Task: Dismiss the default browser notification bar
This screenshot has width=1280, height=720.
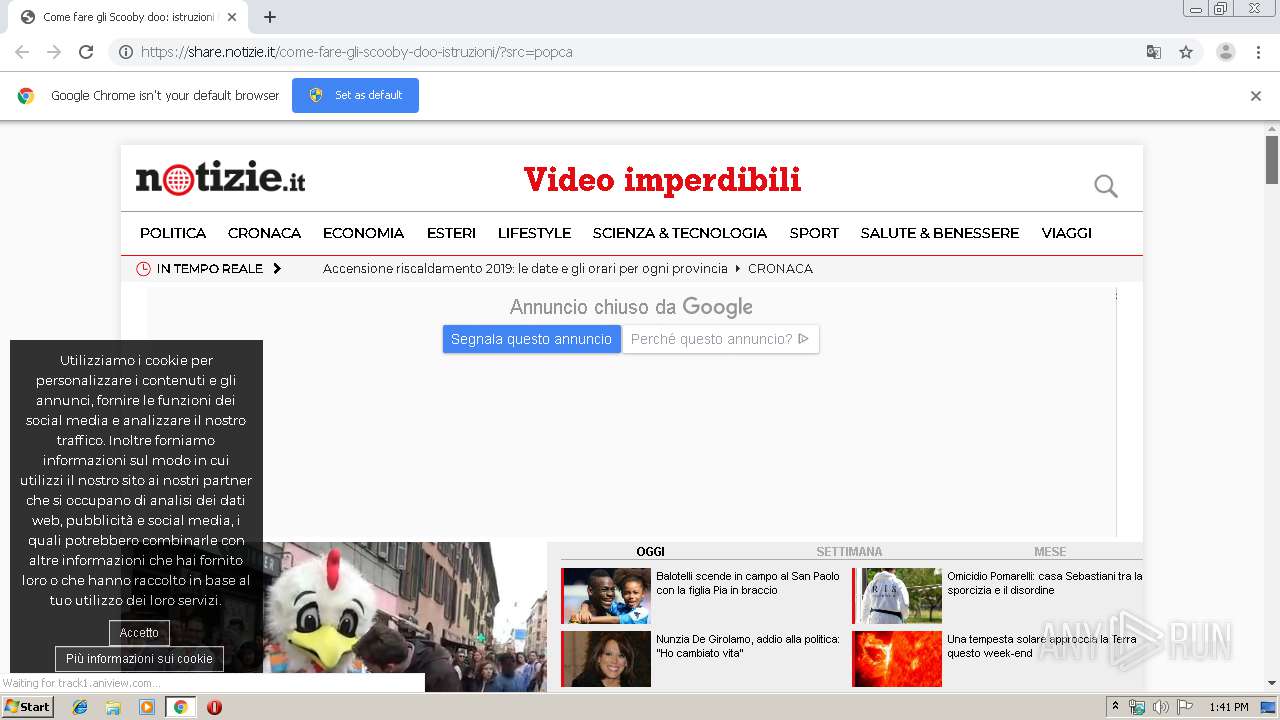Action: click(1256, 96)
